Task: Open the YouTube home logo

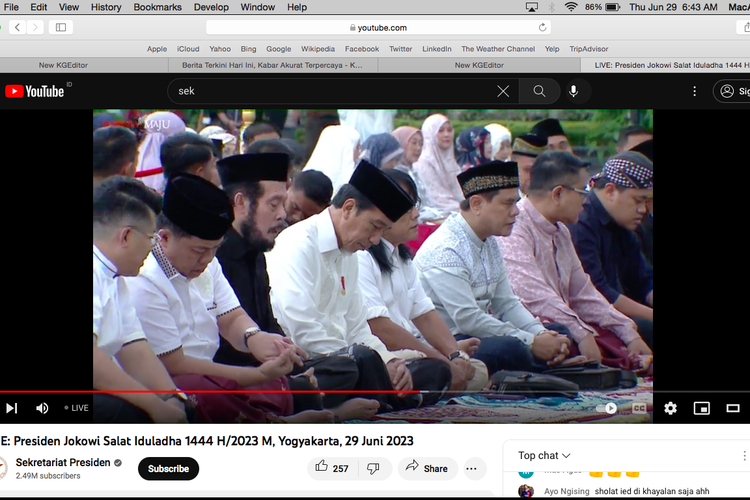Action: pyautogui.click(x=34, y=91)
